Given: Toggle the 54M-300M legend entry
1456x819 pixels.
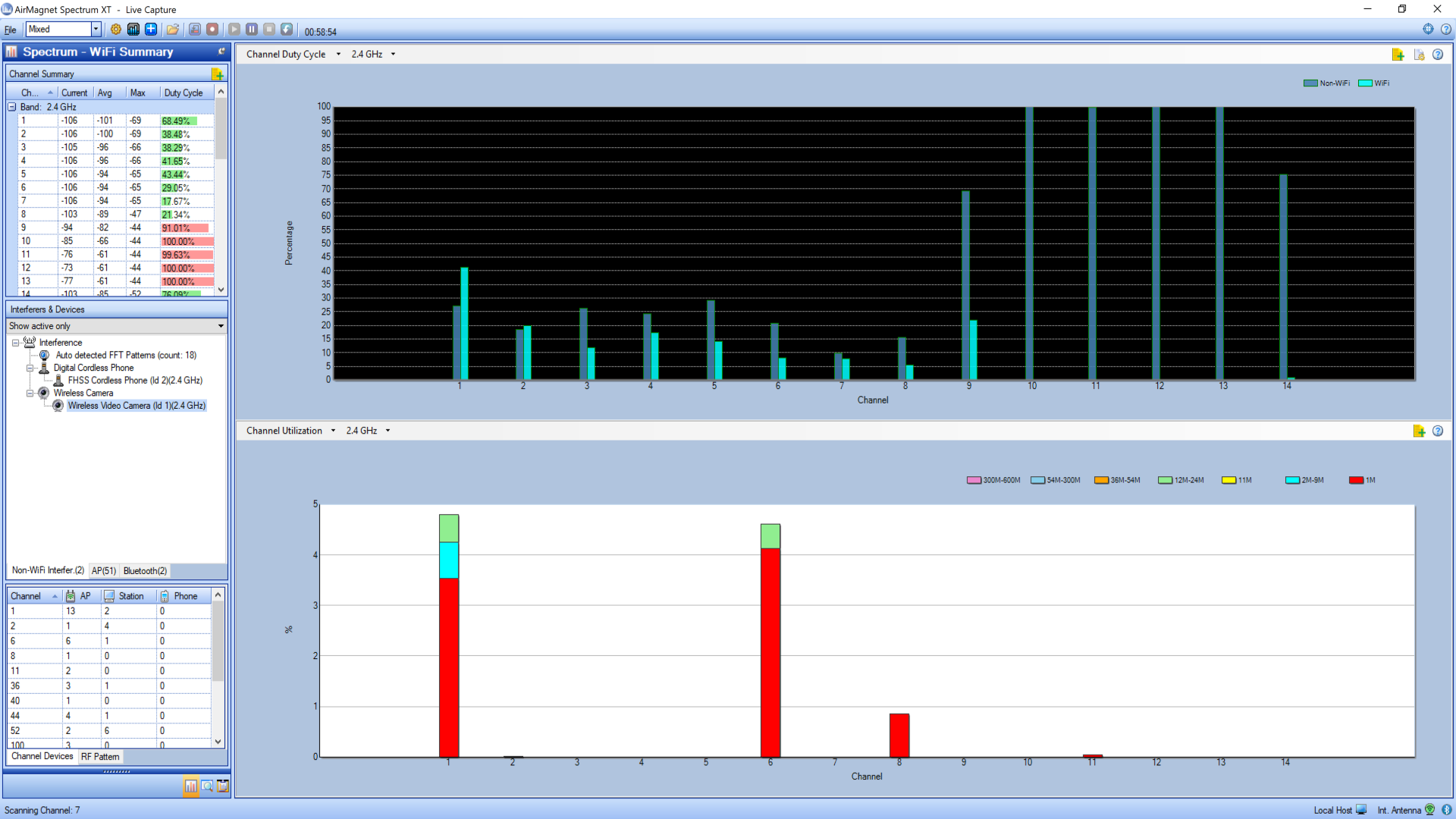Looking at the screenshot, I should (x=1056, y=480).
